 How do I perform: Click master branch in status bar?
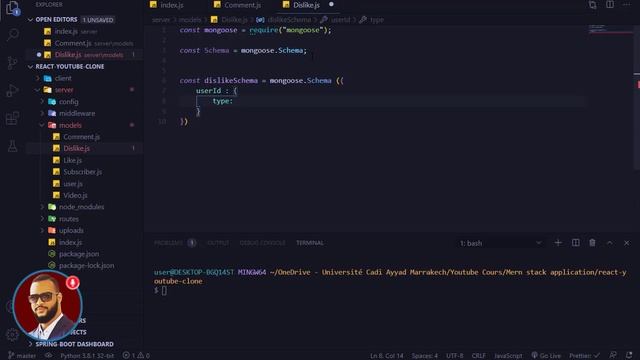click(x=22, y=356)
